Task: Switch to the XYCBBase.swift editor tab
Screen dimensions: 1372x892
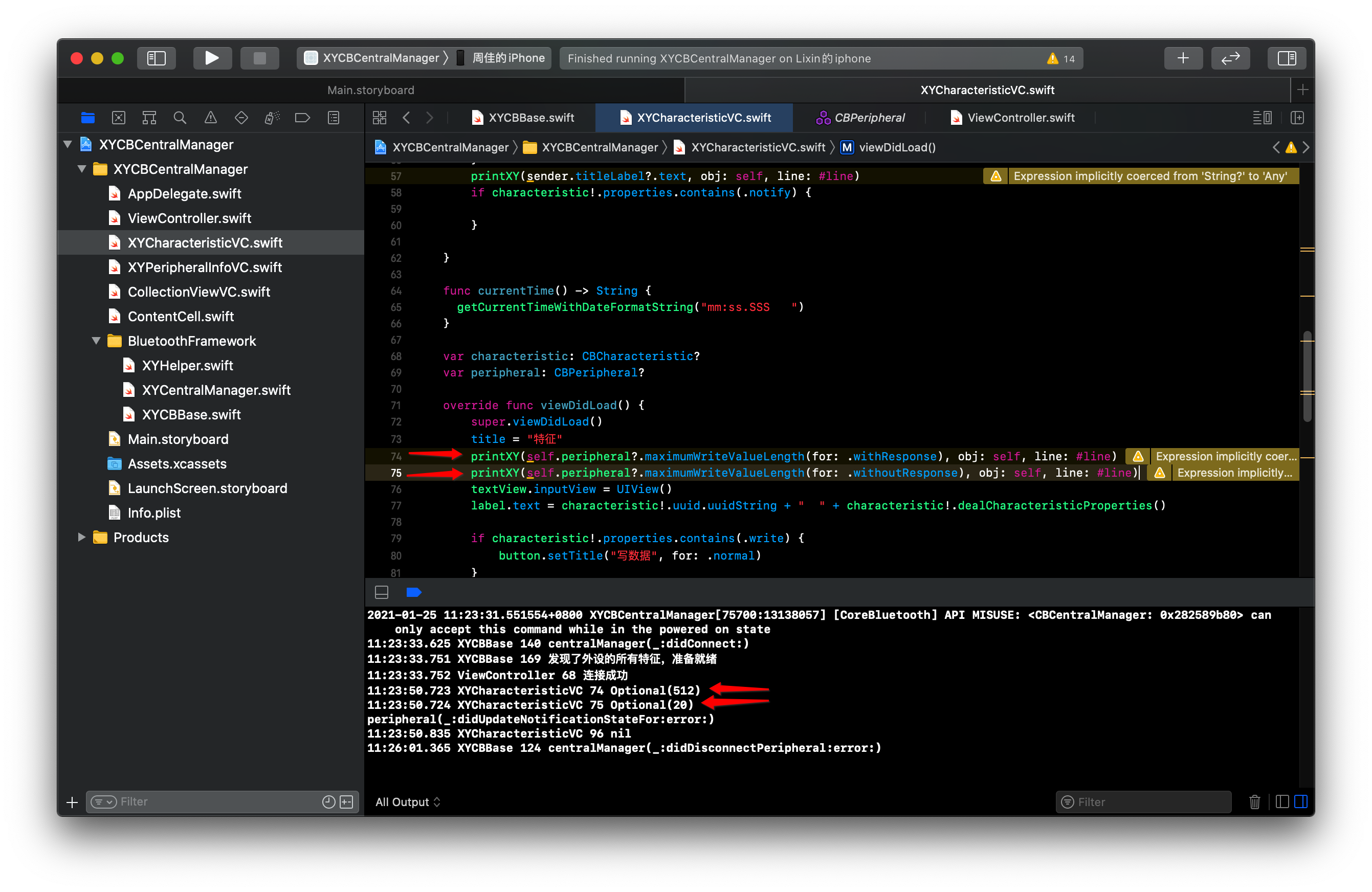Action: pyautogui.click(x=523, y=118)
